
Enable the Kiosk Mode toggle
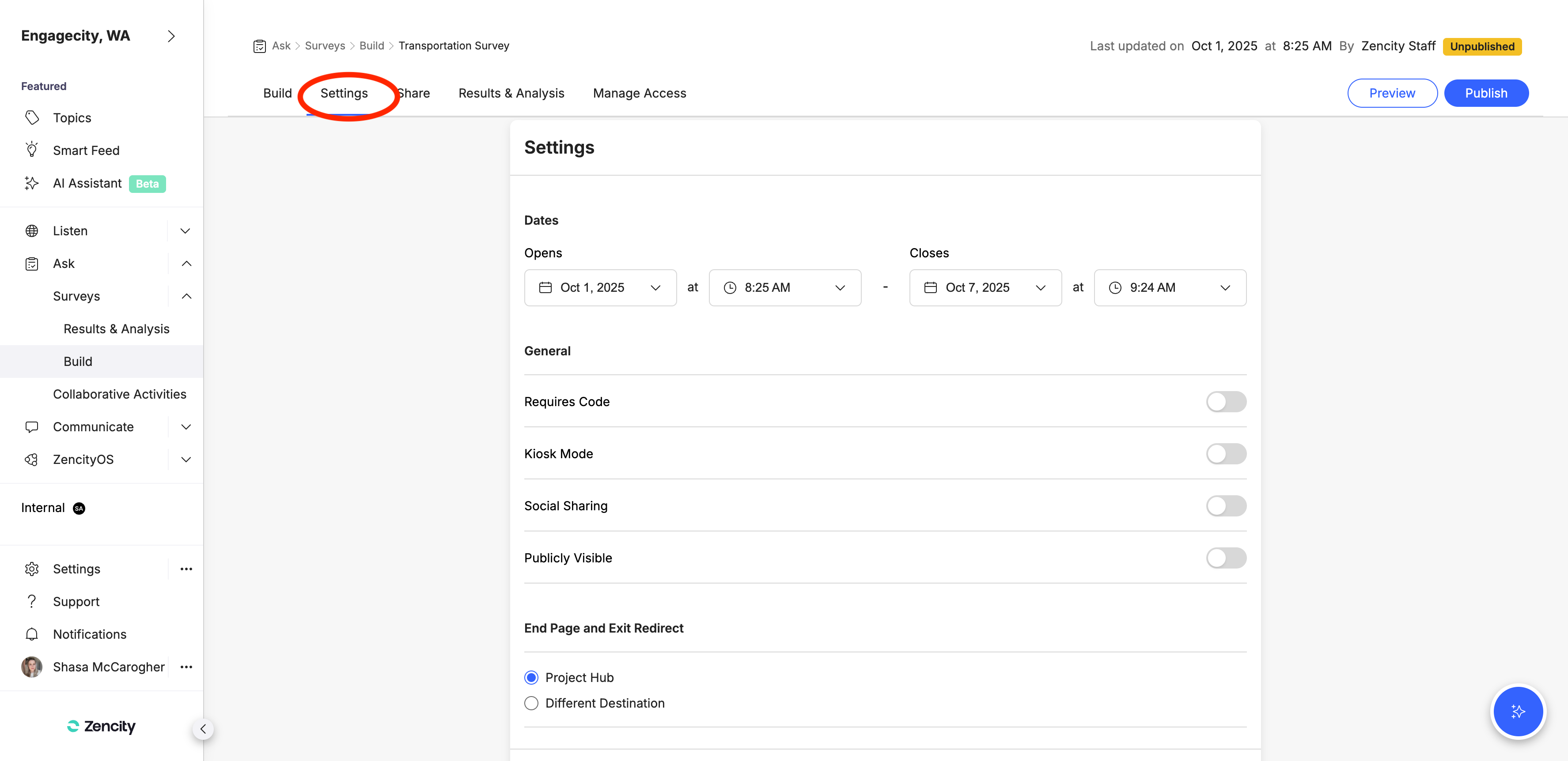(1226, 453)
